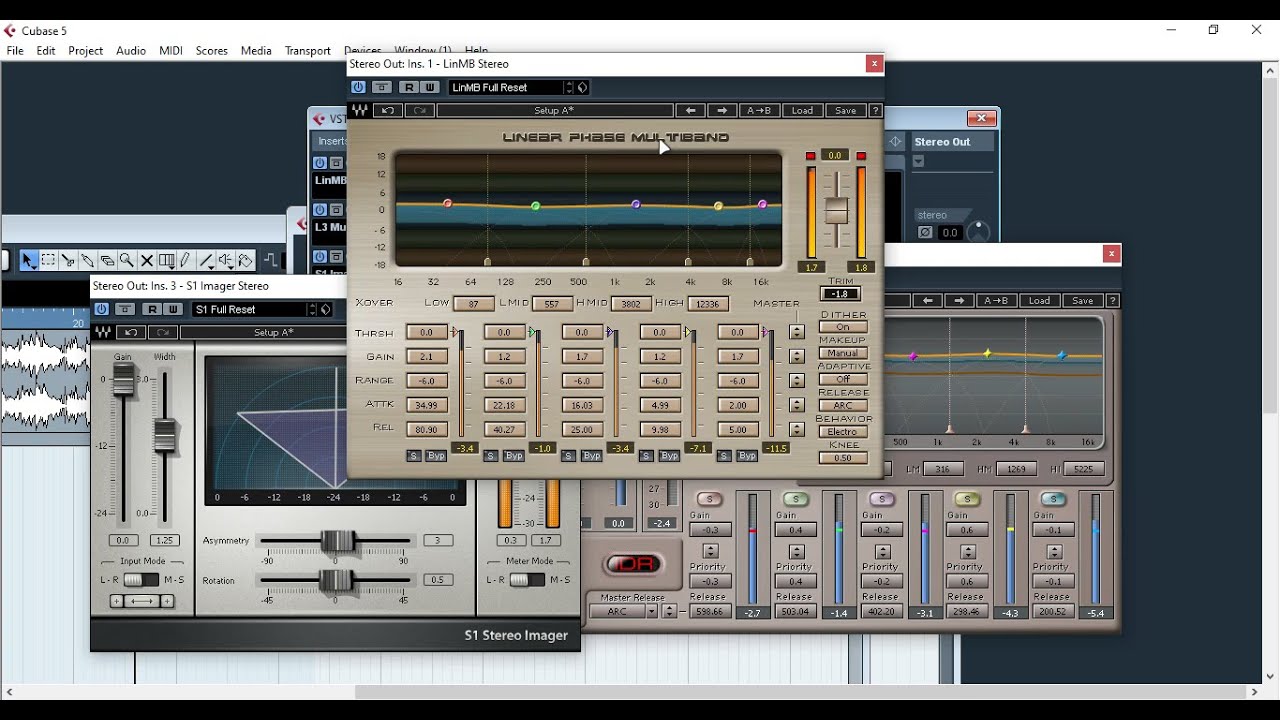Open the MIDI menu
This screenshot has height=720, width=1280.
[171, 50]
